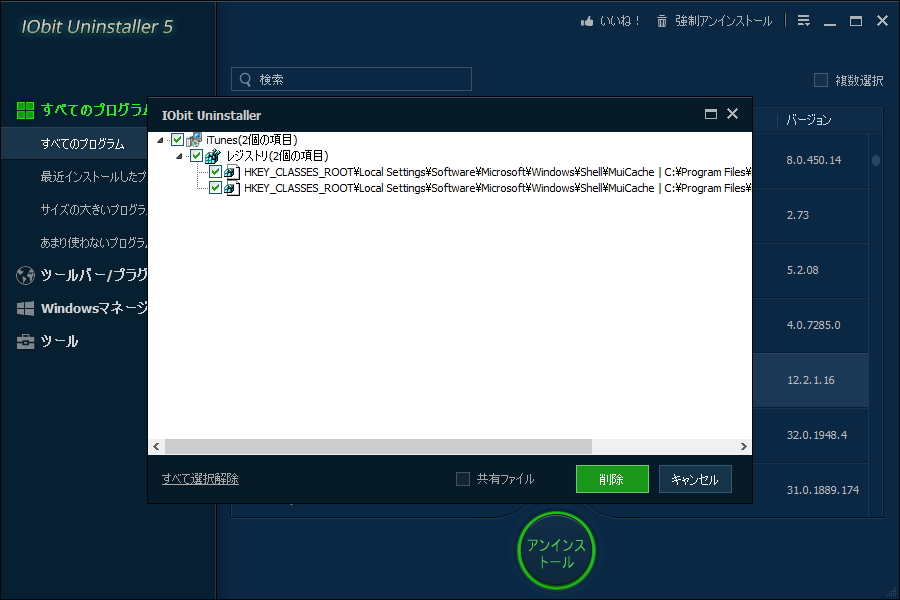The image size is (900, 600).
Task: Enable the 共有ファイル checkbox
Action: click(463, 479)
